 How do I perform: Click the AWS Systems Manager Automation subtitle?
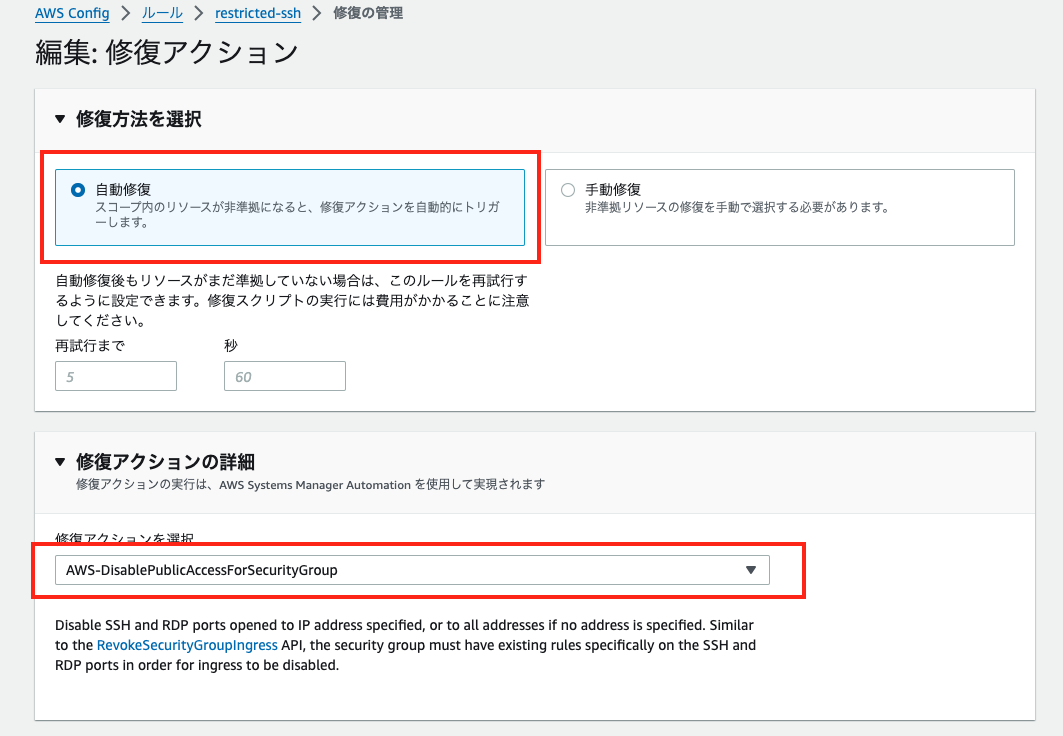(x=310, y=485)
